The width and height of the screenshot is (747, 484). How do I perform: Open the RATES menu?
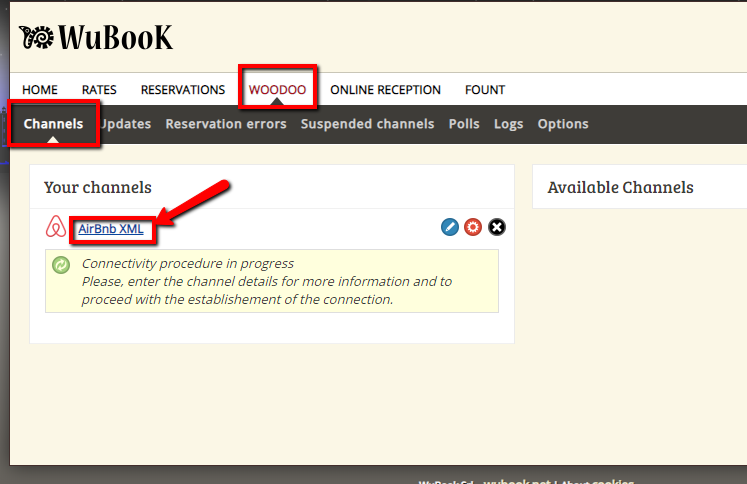click(x=99, y=90)
